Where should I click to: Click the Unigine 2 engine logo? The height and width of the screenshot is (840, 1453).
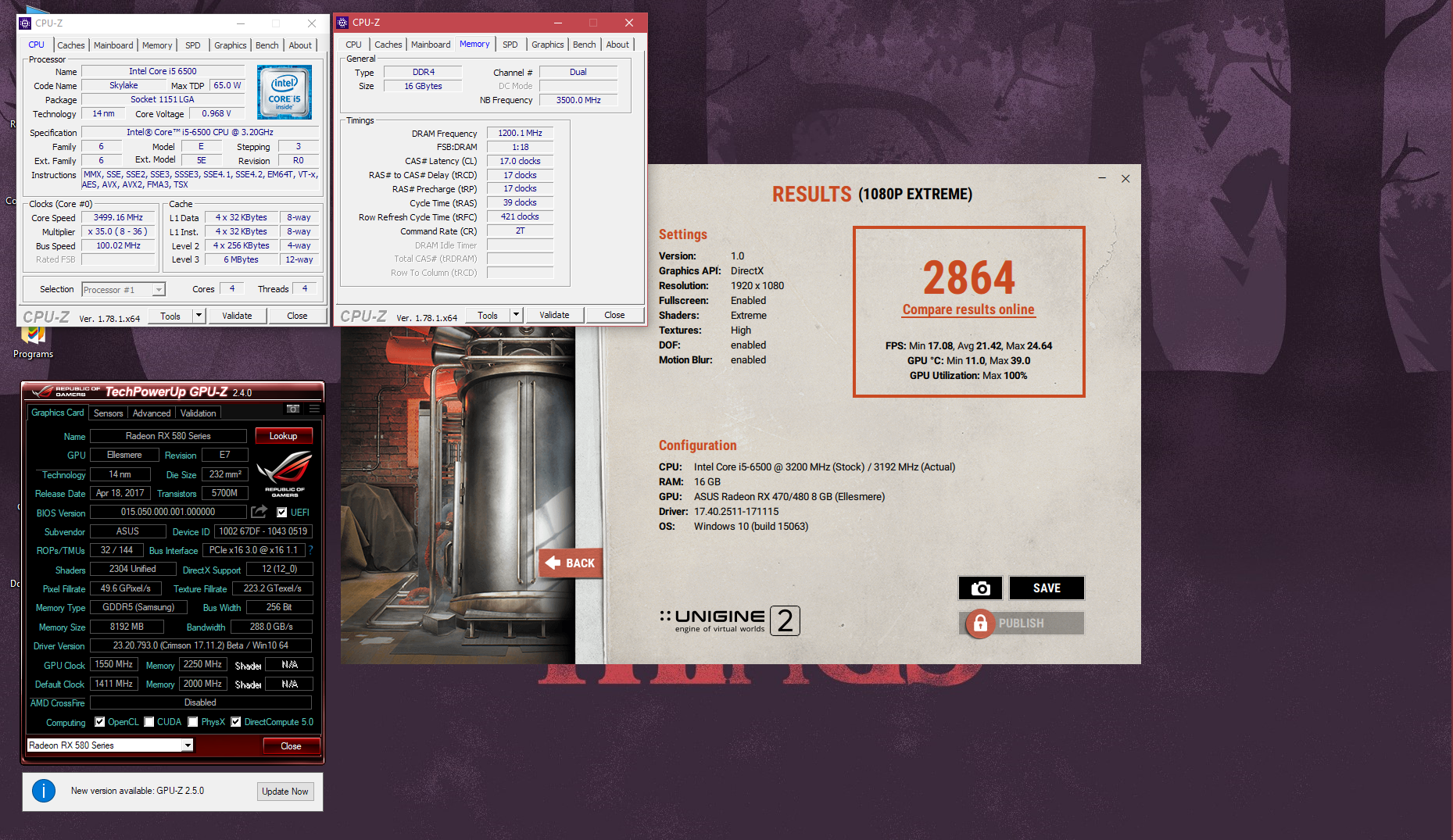[x=730, y=620]
